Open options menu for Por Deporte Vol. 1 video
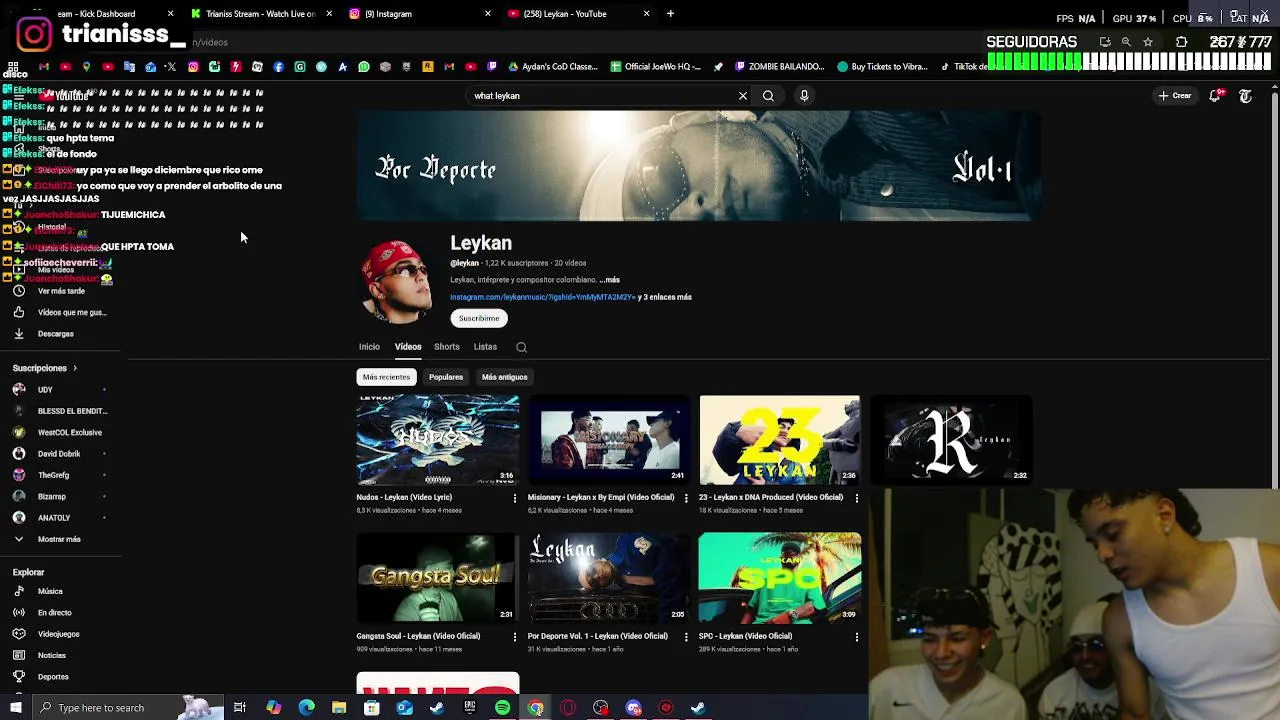This screenshot has height=720, width=1280. point(686,636)
